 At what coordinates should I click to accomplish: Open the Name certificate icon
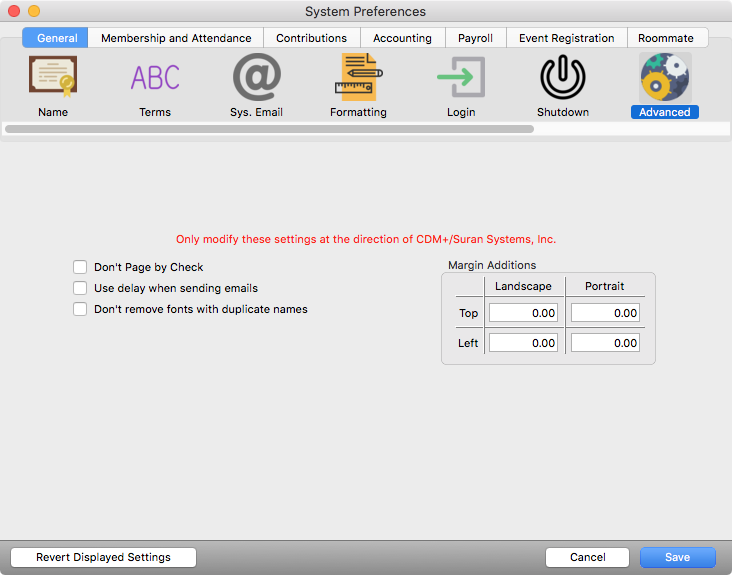click(x=53, y=77)
